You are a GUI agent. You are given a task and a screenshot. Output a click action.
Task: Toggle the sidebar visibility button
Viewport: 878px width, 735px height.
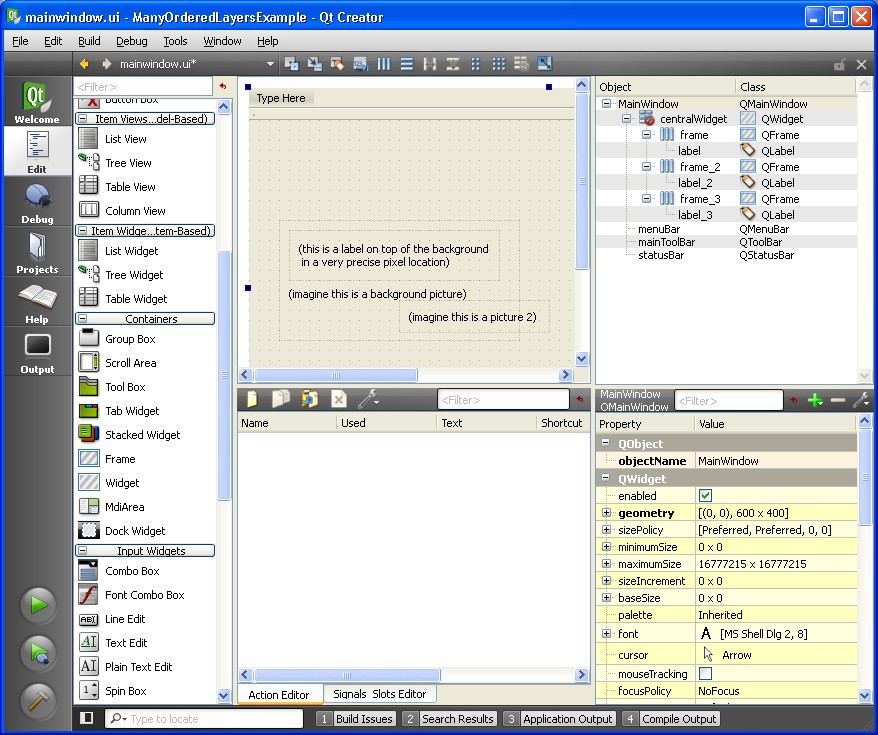tap(87, 718)
